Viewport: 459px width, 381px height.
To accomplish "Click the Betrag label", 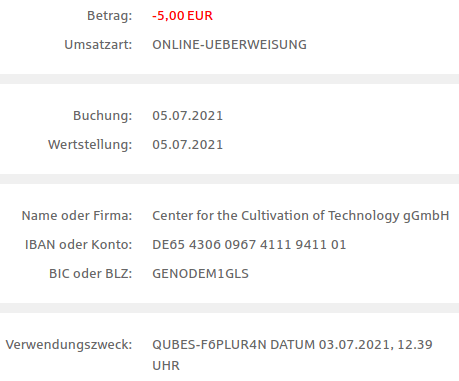I will tap(110, 16).
